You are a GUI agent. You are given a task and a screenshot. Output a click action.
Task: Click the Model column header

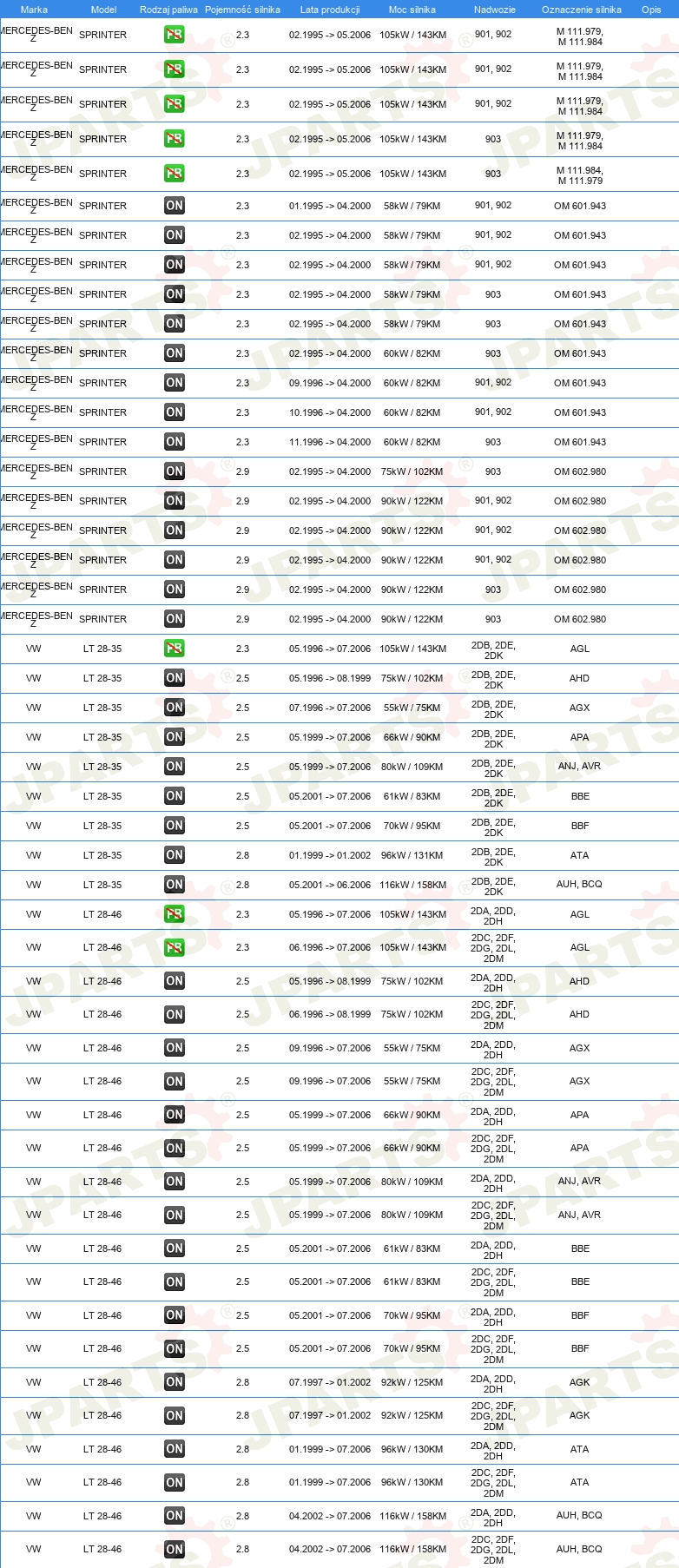(103, 10)
